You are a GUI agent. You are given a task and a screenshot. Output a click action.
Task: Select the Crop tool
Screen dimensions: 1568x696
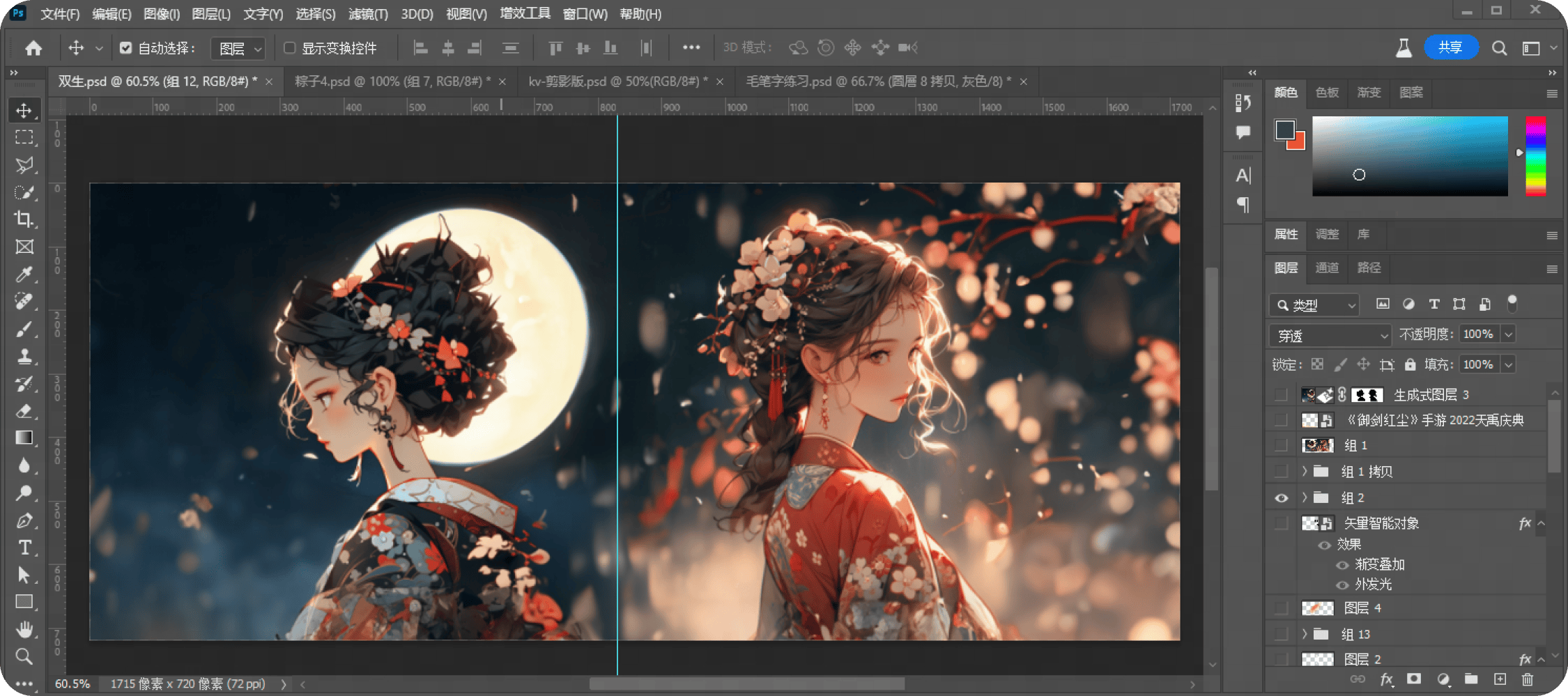point(24,219)
